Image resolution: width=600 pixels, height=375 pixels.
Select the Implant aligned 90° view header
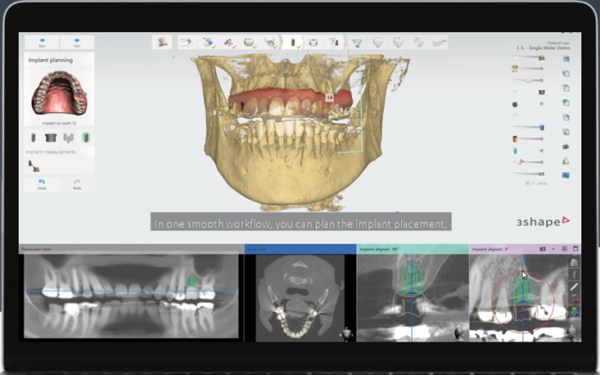(x=412, y=249)
